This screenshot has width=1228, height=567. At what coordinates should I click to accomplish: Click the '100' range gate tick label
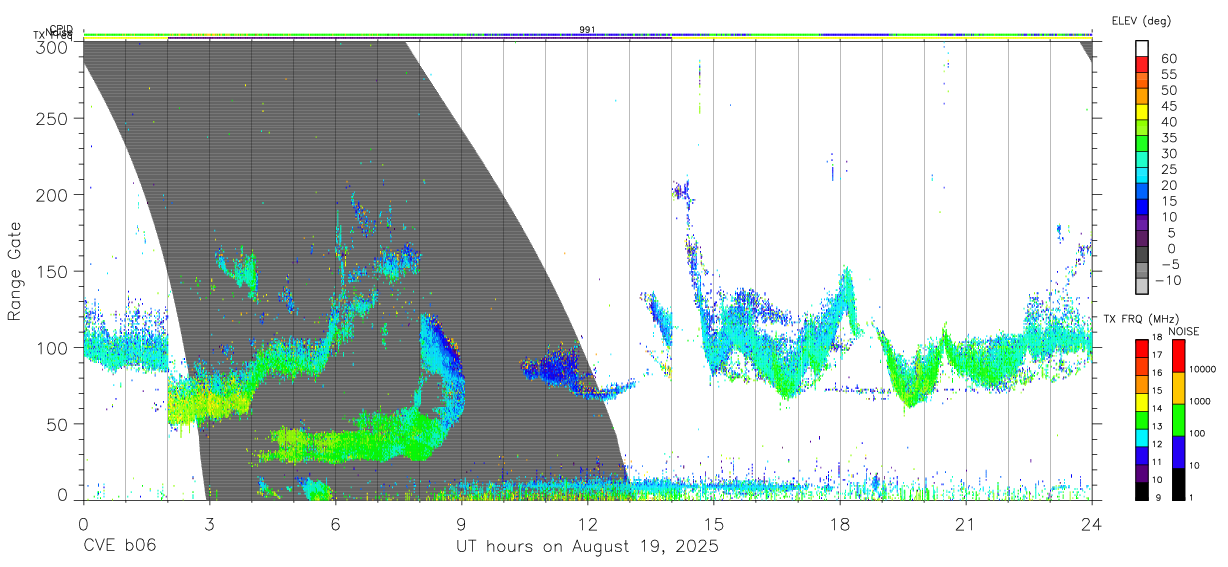(54, 347)
